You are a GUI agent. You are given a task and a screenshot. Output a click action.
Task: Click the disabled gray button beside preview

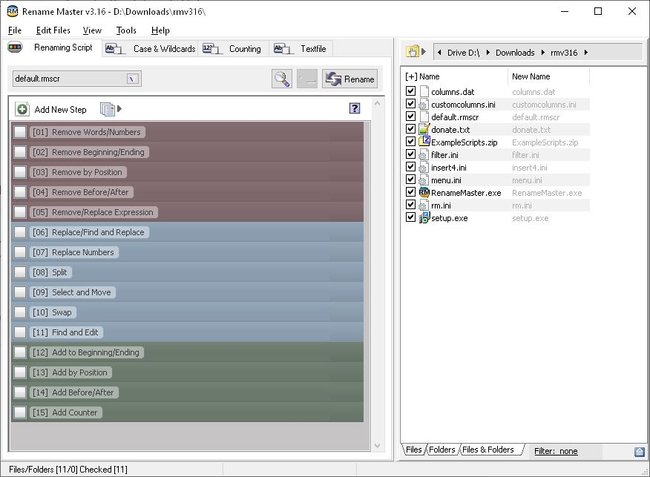pos(307,79)
